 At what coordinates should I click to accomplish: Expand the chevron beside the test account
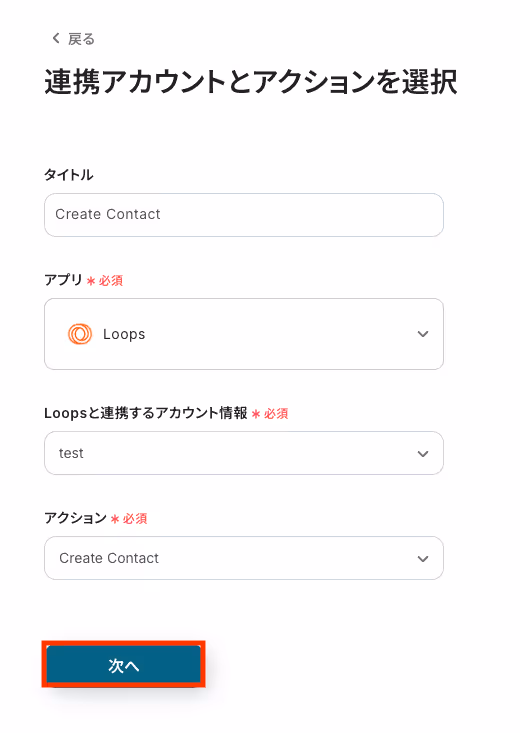click(423, 454)
